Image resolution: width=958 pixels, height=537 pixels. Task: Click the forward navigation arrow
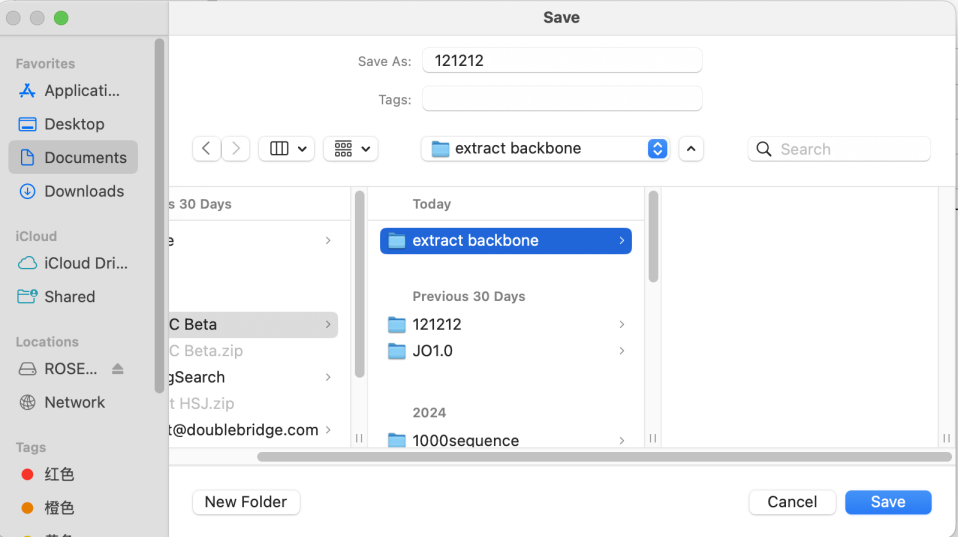pyautogui.click(x=236, y=149)
